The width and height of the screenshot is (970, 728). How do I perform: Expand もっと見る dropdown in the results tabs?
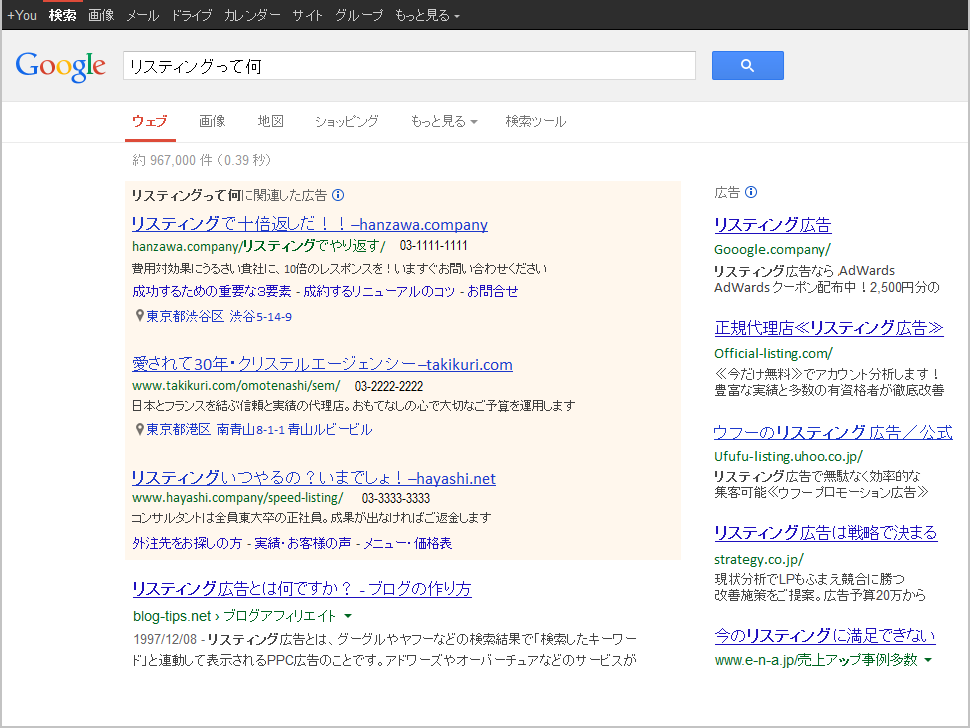(x=444, y=121)
